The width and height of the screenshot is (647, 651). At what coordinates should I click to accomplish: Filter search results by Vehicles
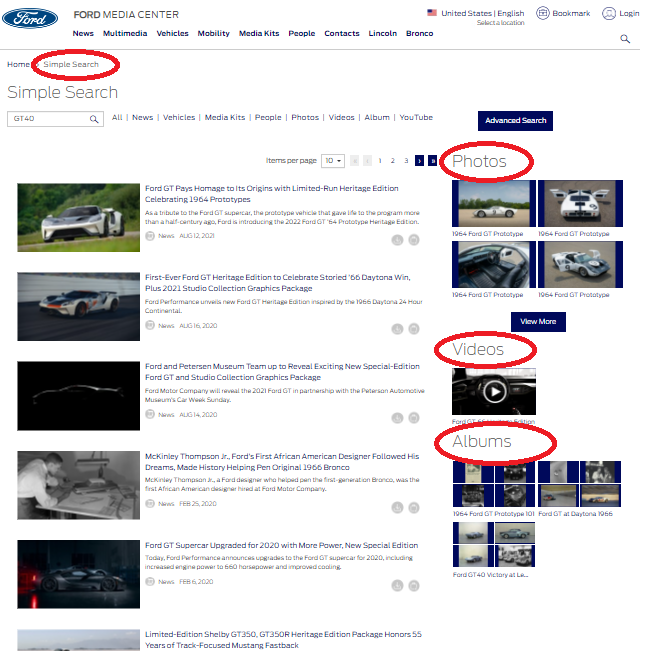[x=179, y=117]
